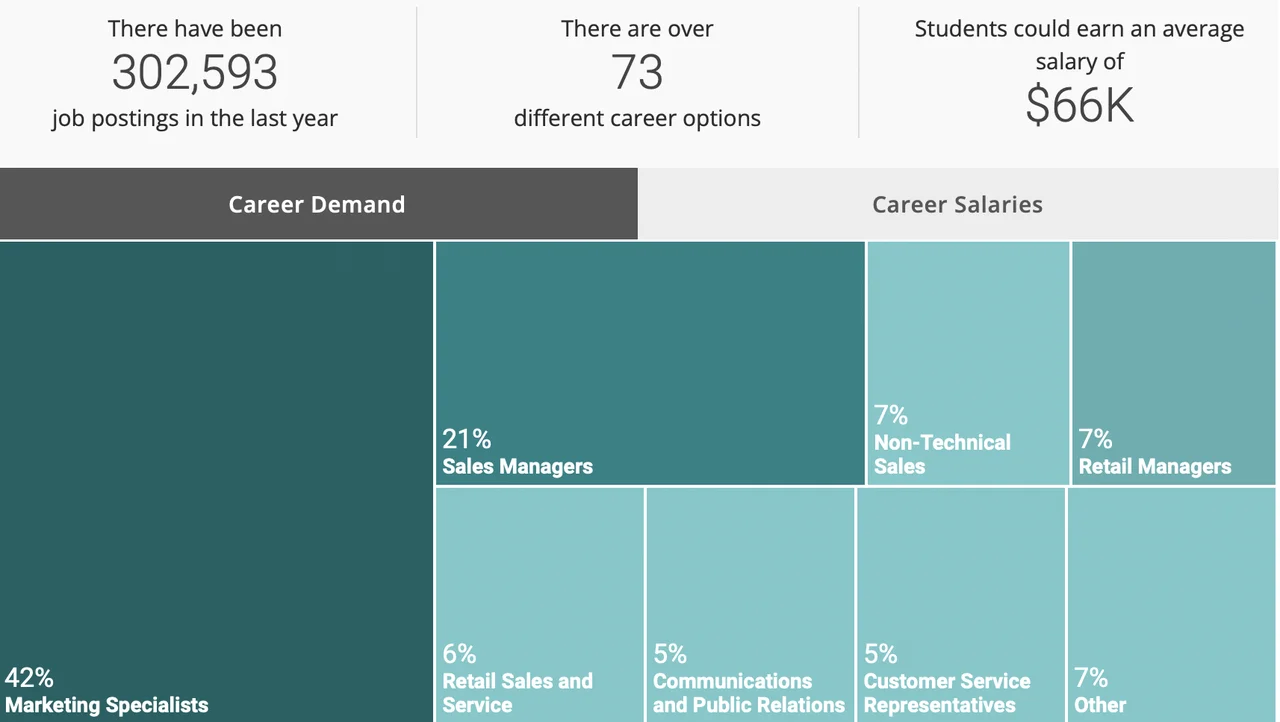Switch to the Career Salaries tab

coord(957,204)
